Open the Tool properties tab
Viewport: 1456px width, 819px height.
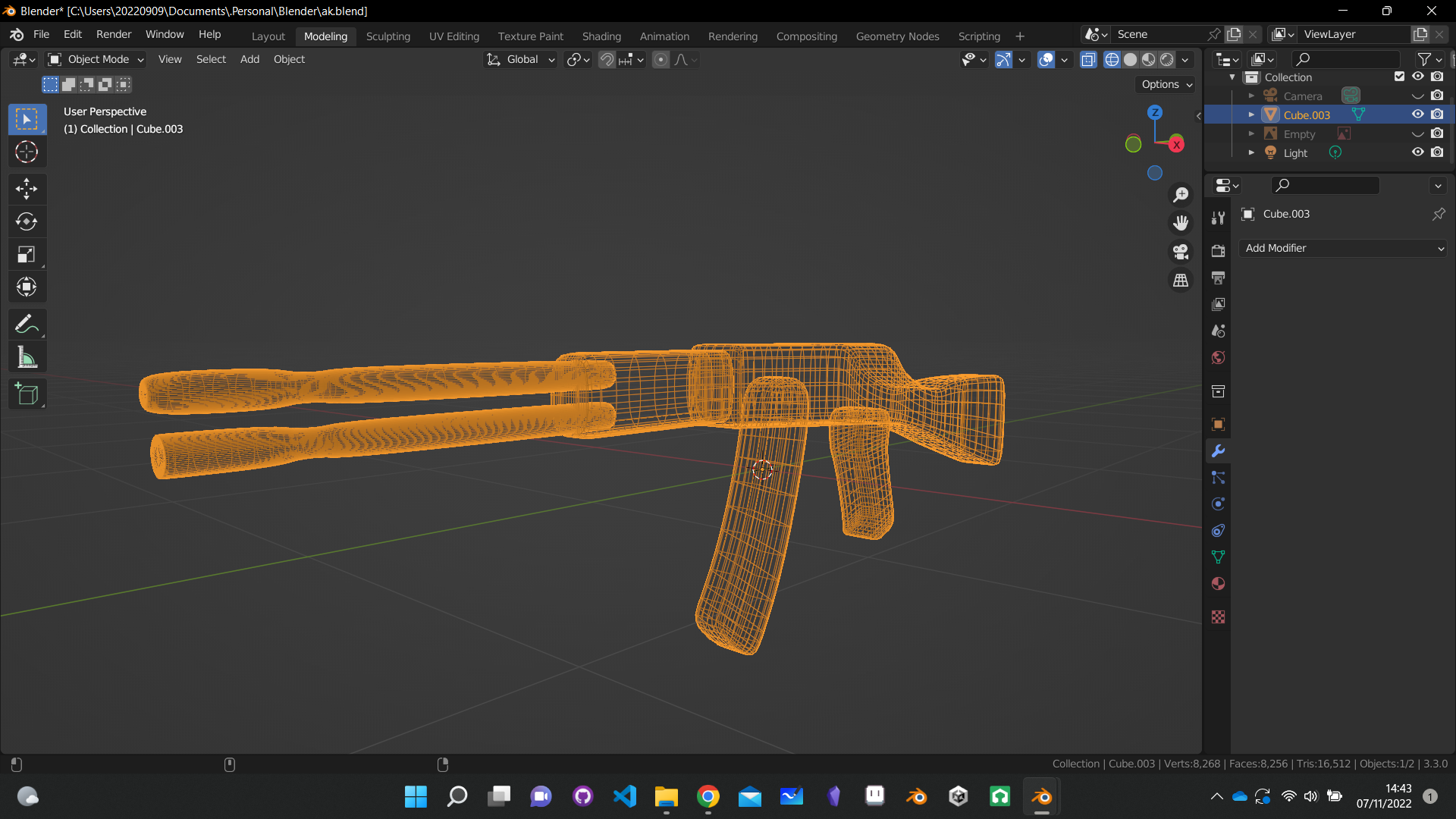coord(1218,218)
